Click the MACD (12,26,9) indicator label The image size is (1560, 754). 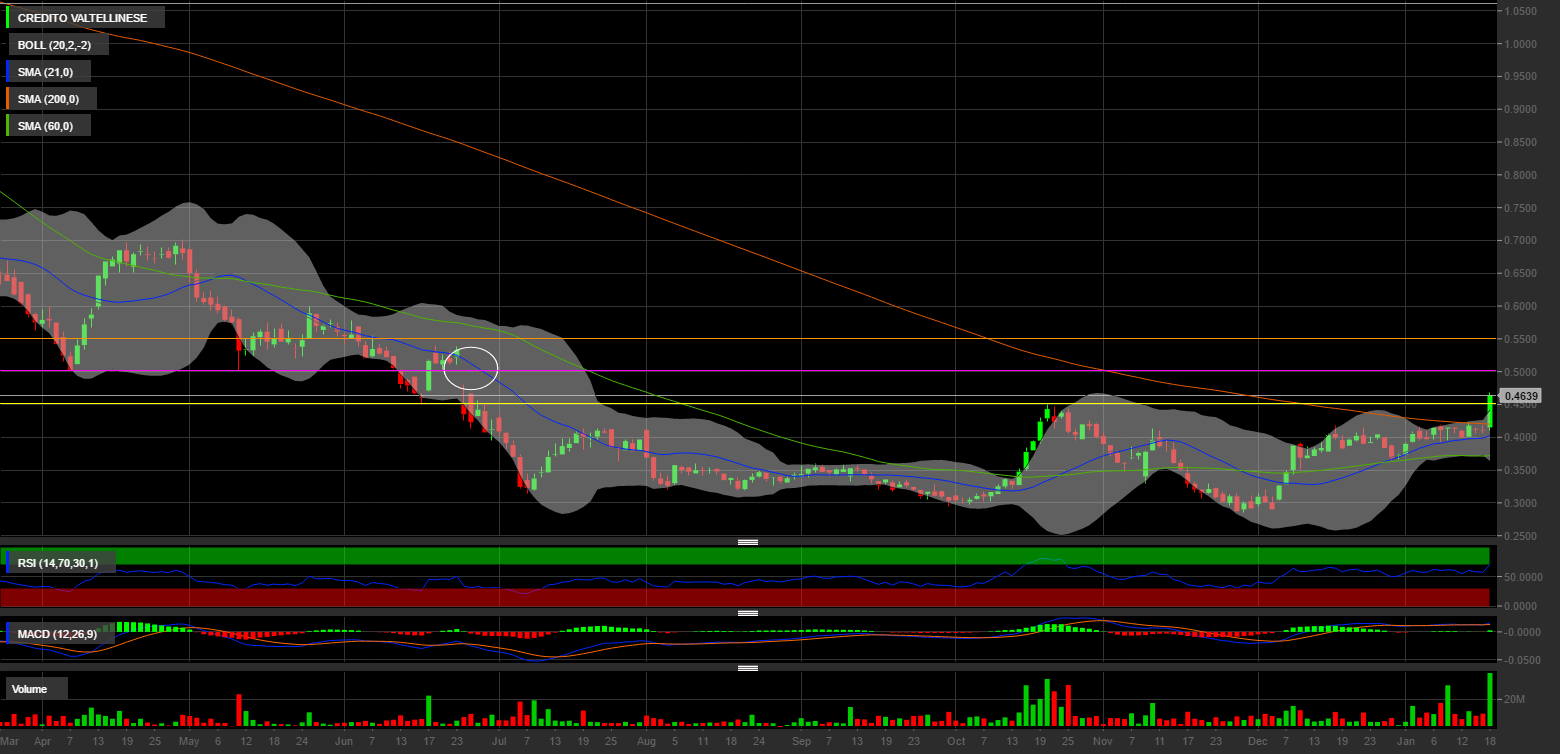click(57, 634)
